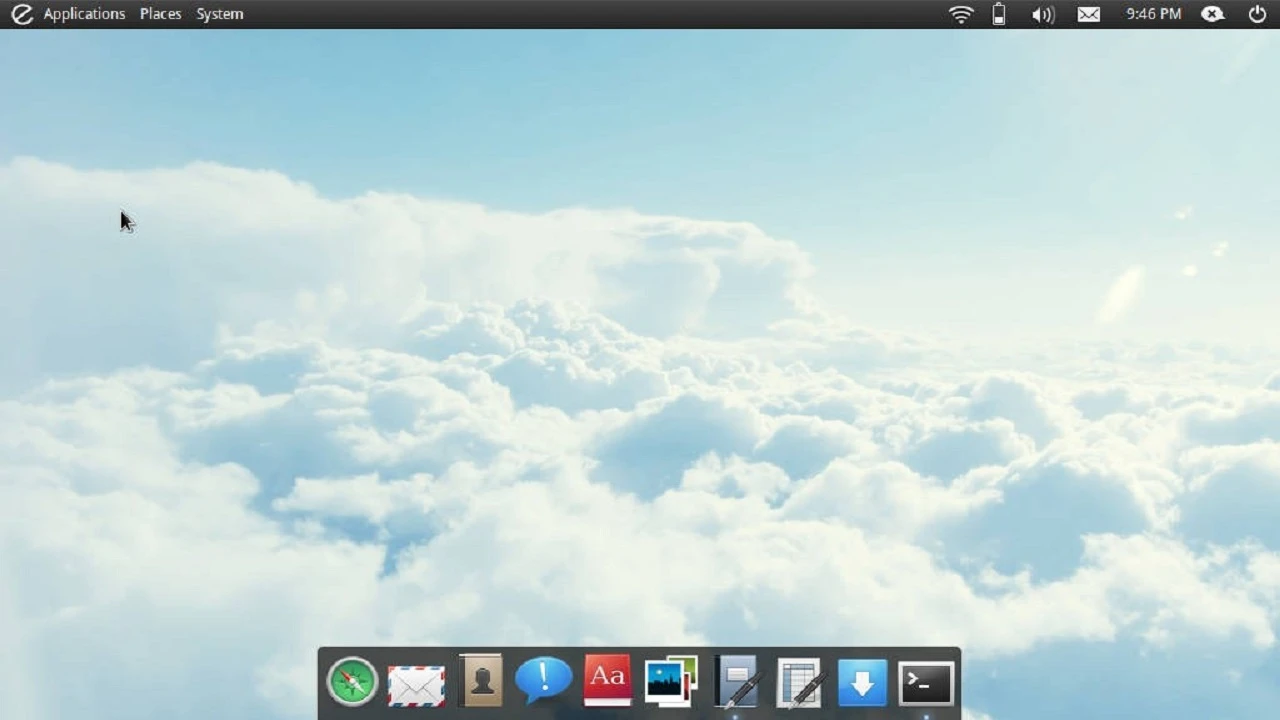
Task: Open the Applications menu
Action: click(84, 14)
